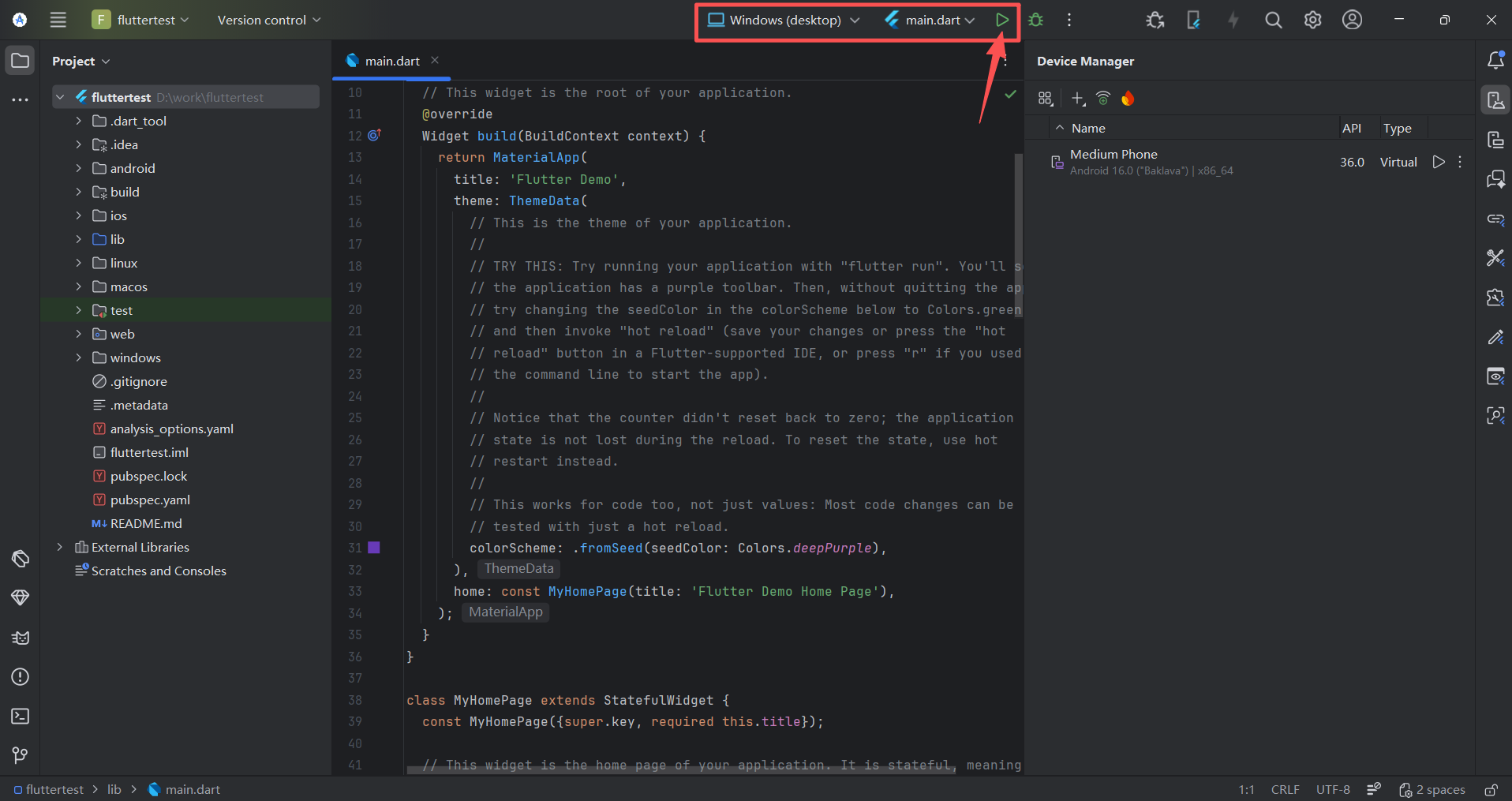Image resolution: width=1512 pixels, height=801 pixels.
Task: Open Firebase device streaming icon
Action: coord(1128,98)
